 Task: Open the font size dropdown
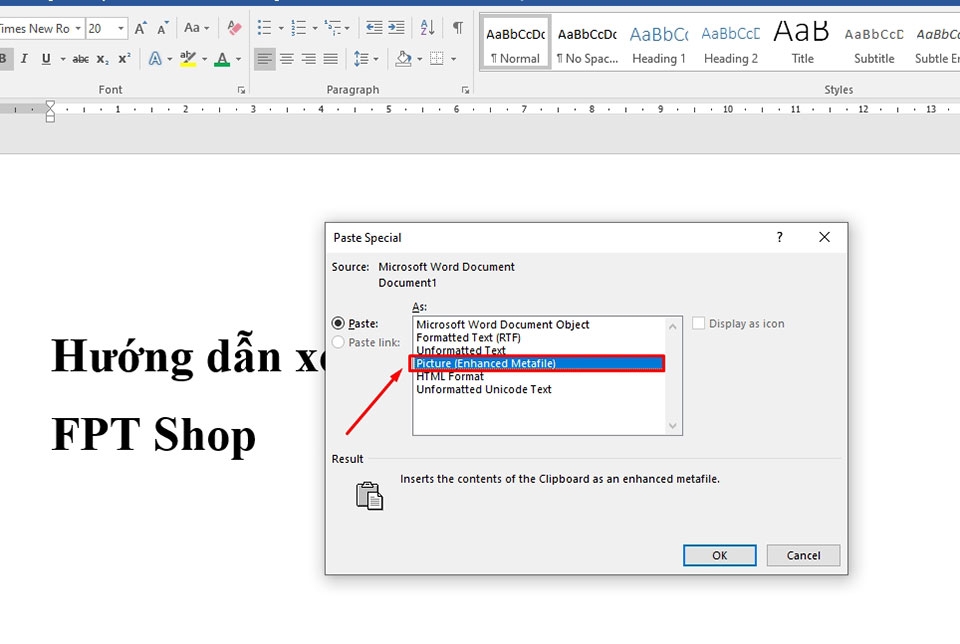[x=121, y=29]
